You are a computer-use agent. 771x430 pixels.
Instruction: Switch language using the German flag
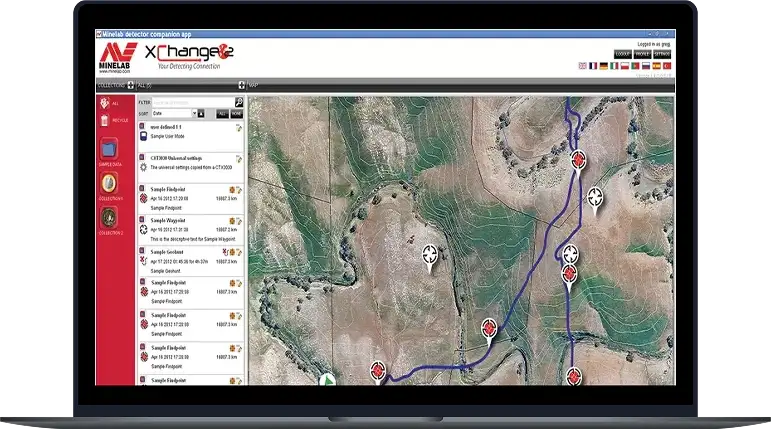[604, 66]
